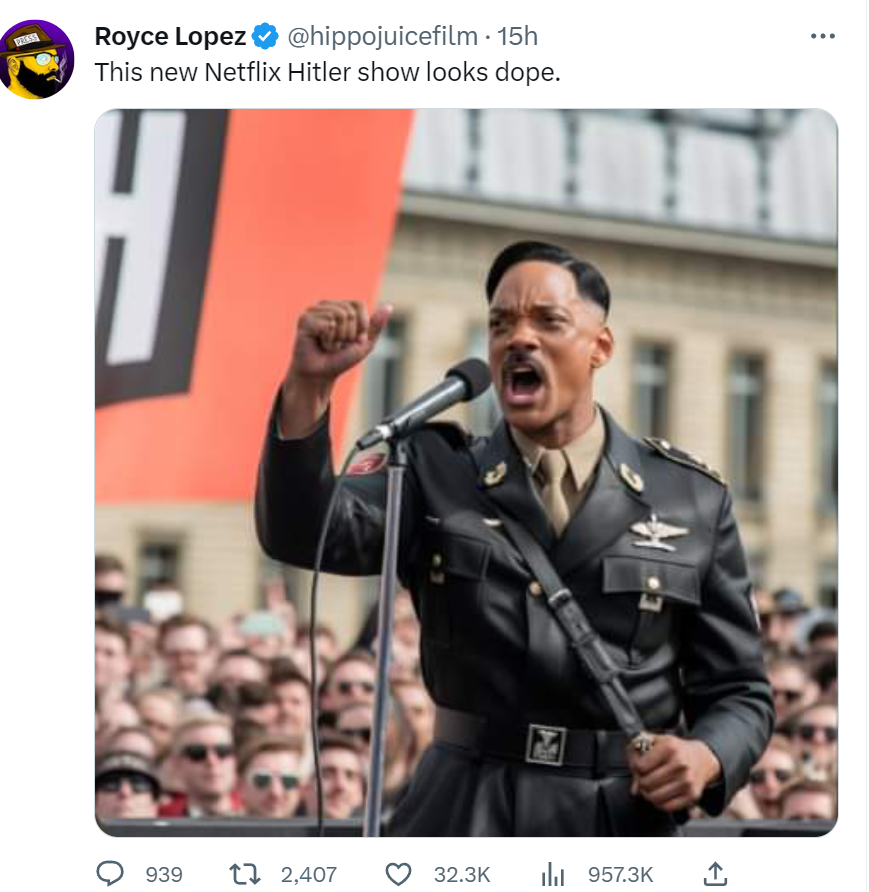
Task: Click the belt buckle in the photo
Action: [545, 743]
